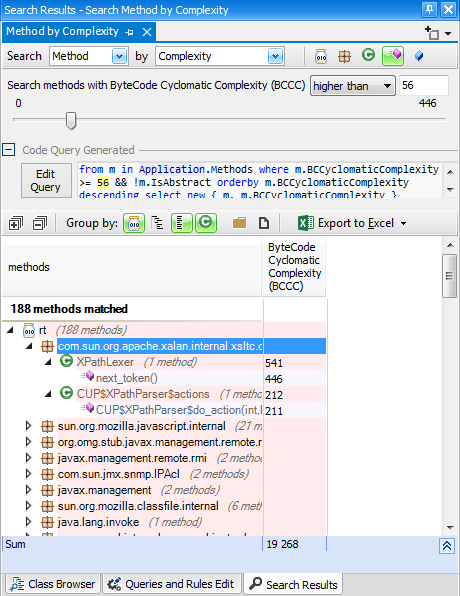Click the results list scrollbar thumb

pyautogui.click(x=450, y=276)
